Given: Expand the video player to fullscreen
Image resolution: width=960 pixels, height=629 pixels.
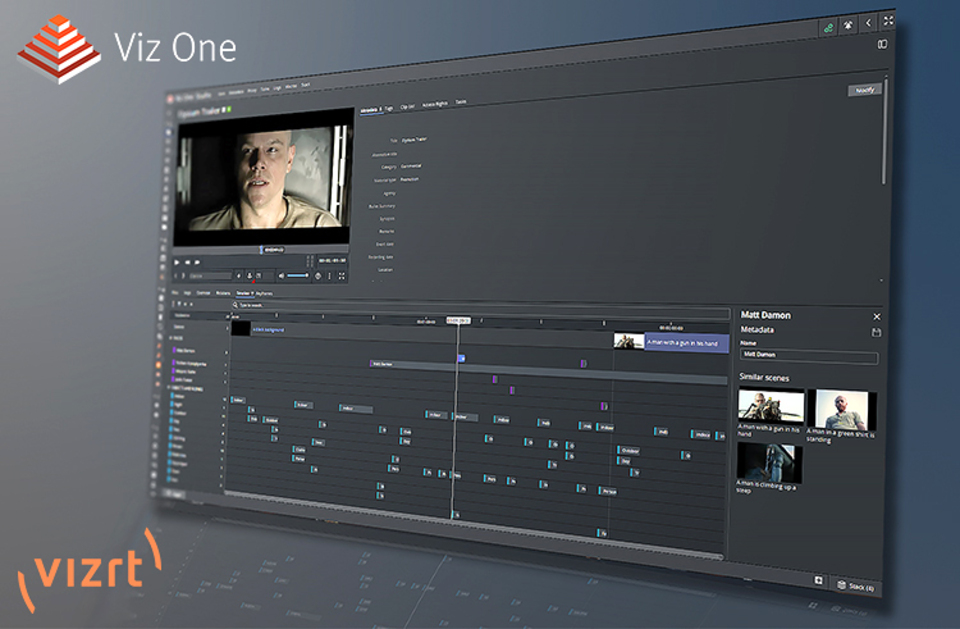Looking at the screenshot, I should 342,275.
